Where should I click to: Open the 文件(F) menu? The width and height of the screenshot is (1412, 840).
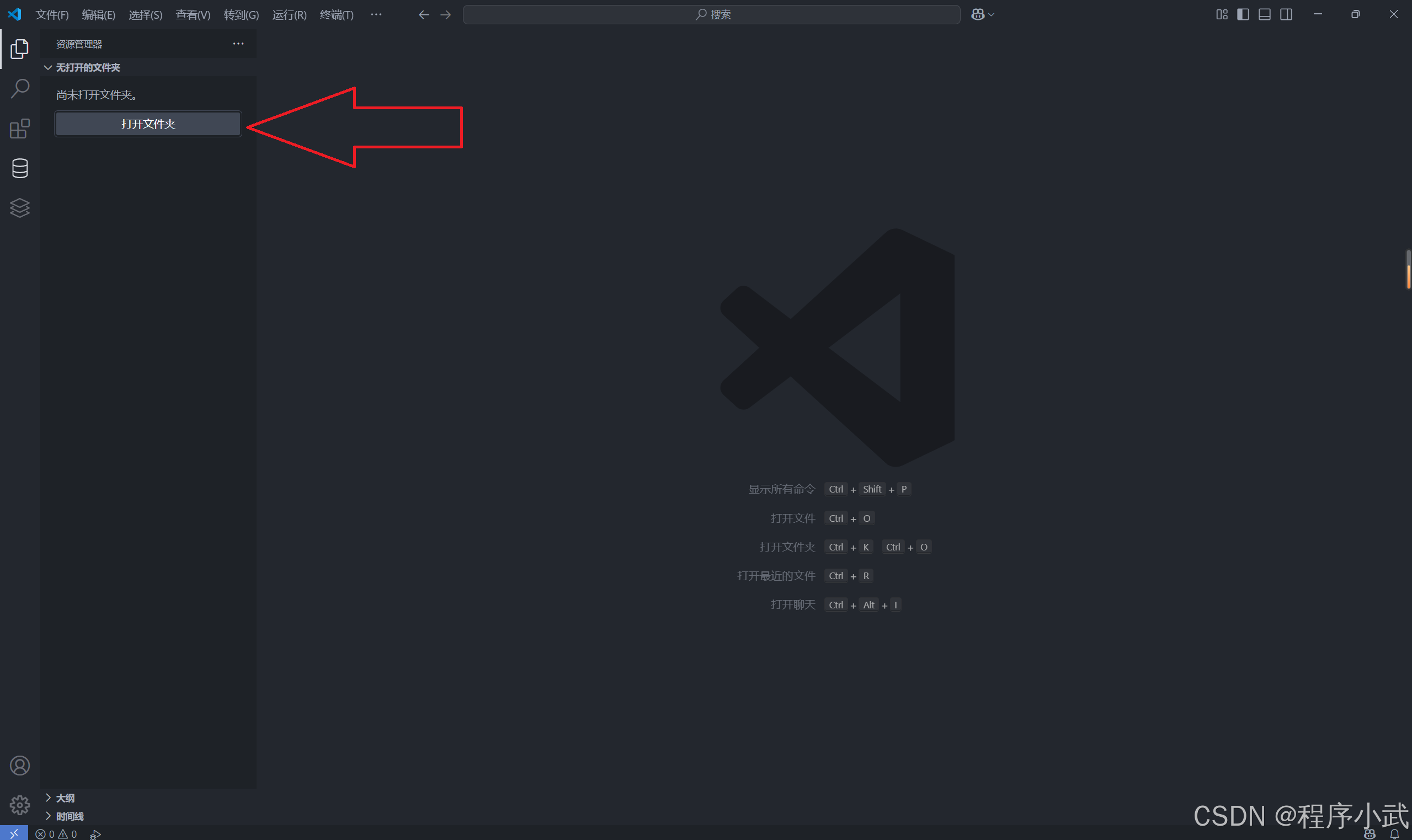pos(51,15)
